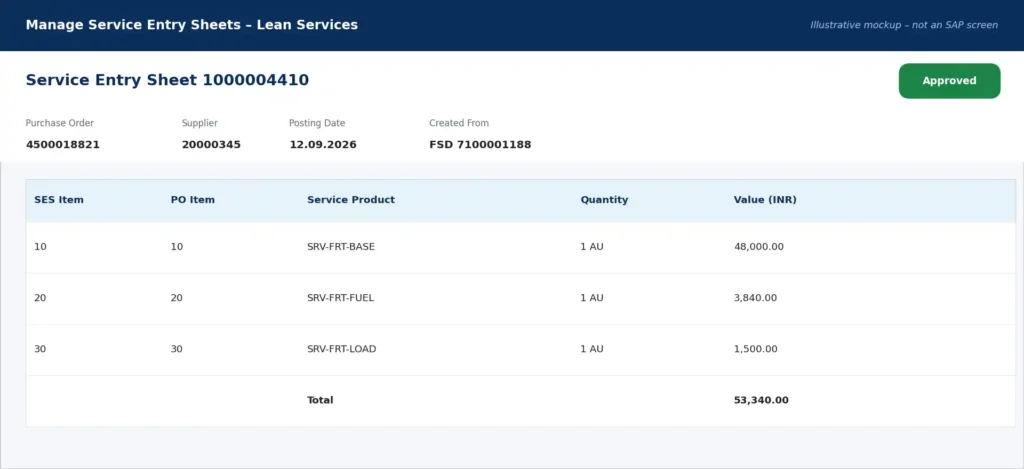The image size is (1024, 469).
Task: Open source document FSD 7100001188
Action: [480, 144]
